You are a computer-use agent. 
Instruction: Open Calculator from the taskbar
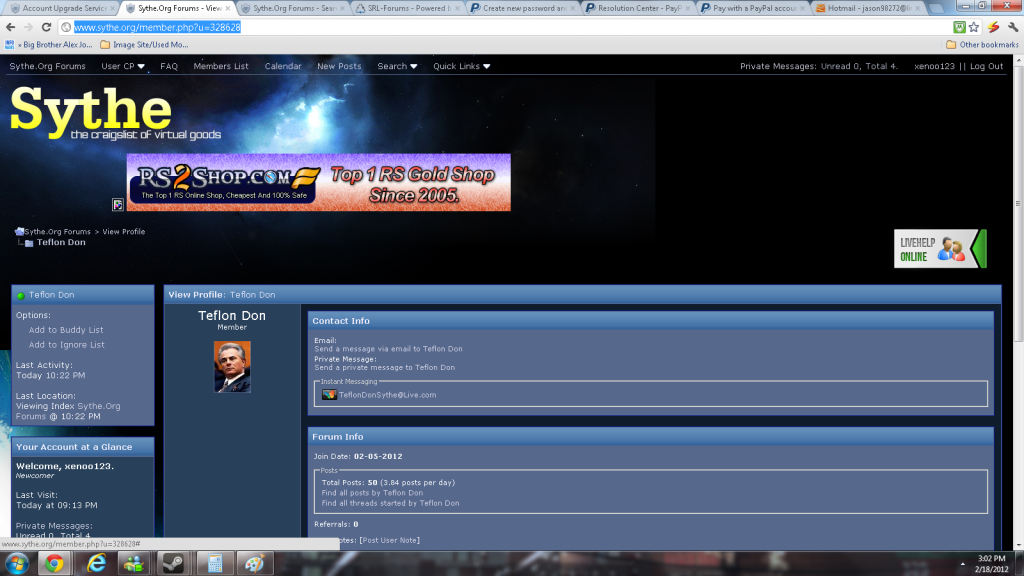215,563
